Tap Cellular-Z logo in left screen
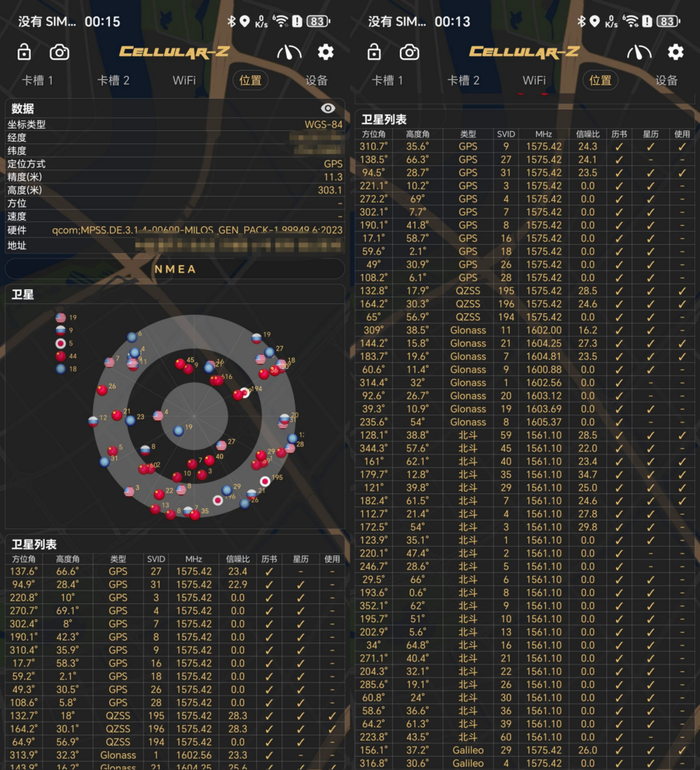The width and height of the screenshot is (700, 770). [x=174, y=52]
